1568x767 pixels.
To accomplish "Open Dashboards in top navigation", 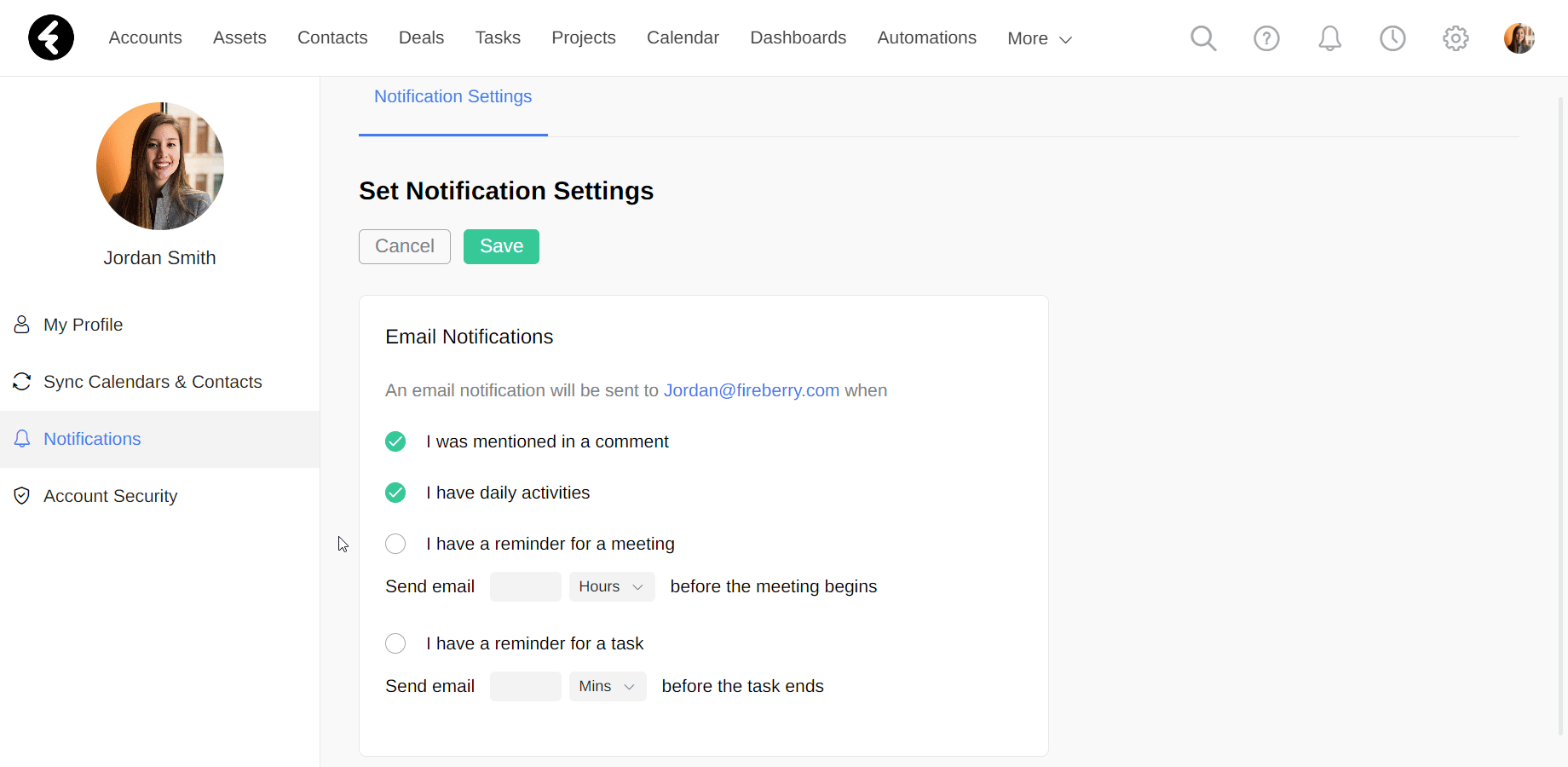I will click(798, 37).
